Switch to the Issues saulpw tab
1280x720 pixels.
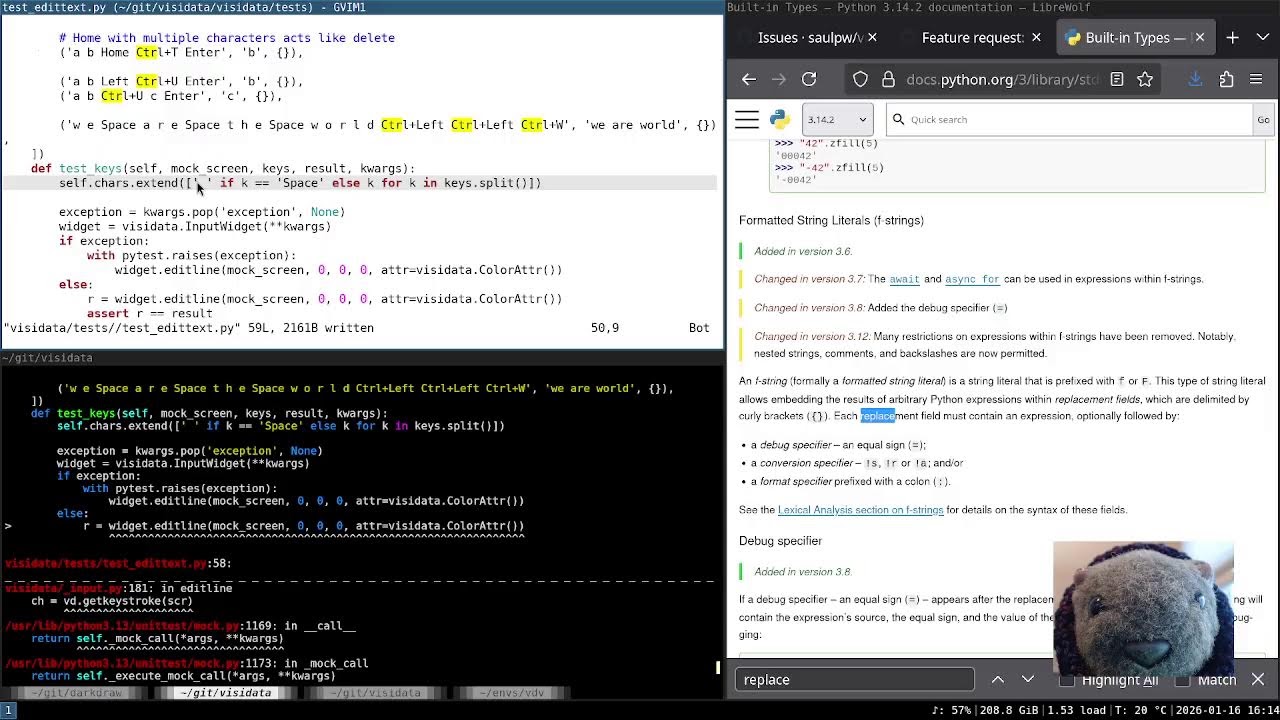(808, 38)
